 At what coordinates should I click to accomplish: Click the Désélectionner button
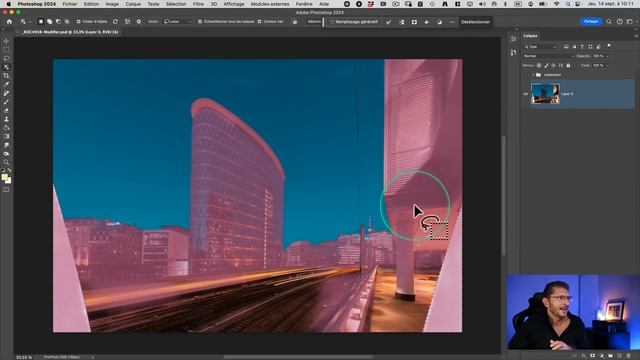coord(476,22)
